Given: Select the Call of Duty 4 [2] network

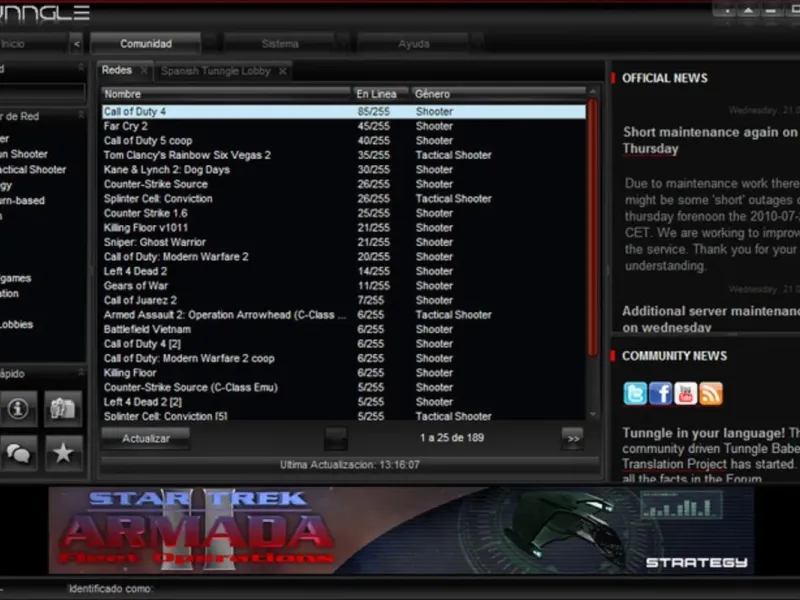Looking at the screenshot, I should (343, 344).
